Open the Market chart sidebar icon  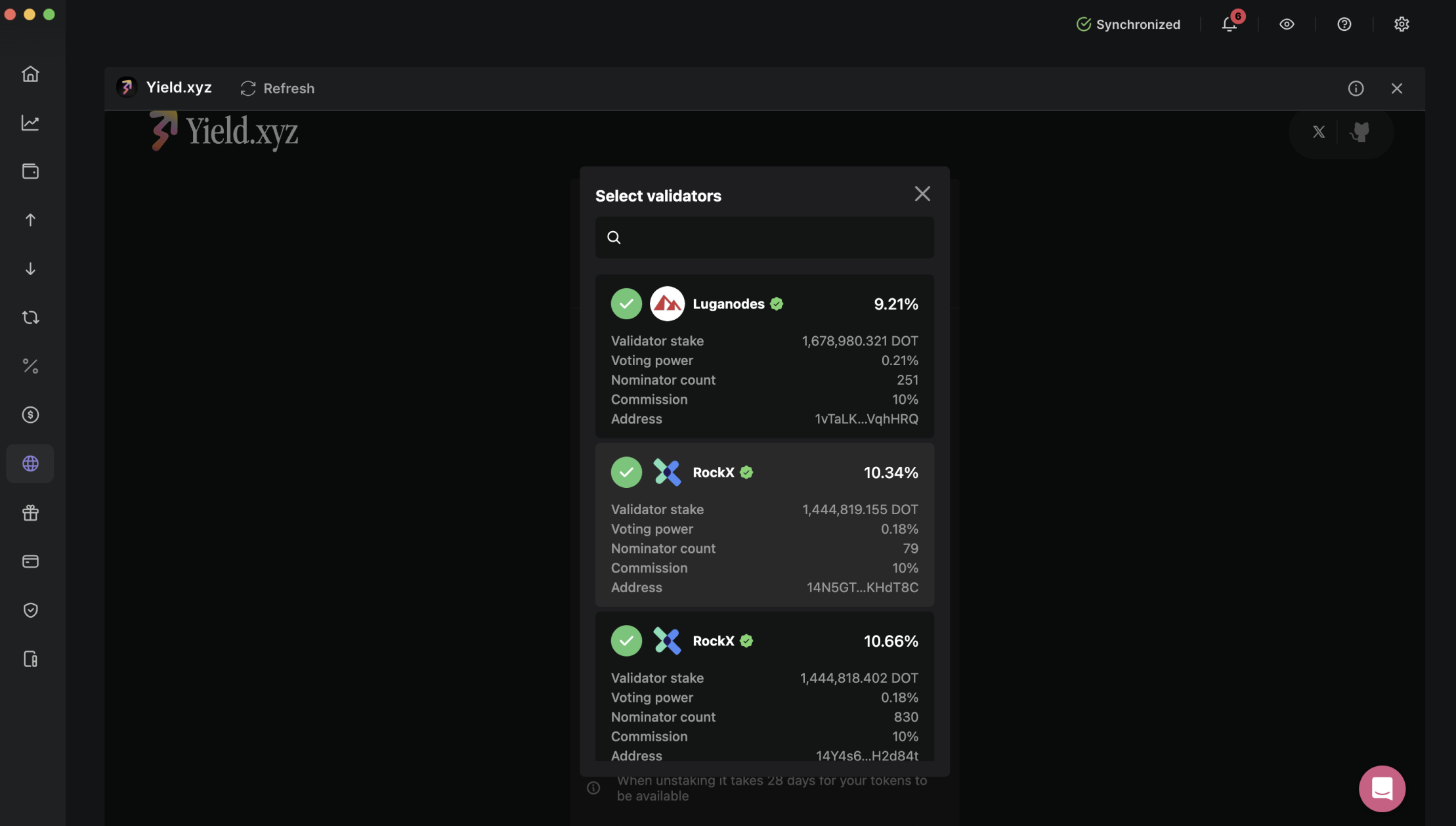coord(30,123)
